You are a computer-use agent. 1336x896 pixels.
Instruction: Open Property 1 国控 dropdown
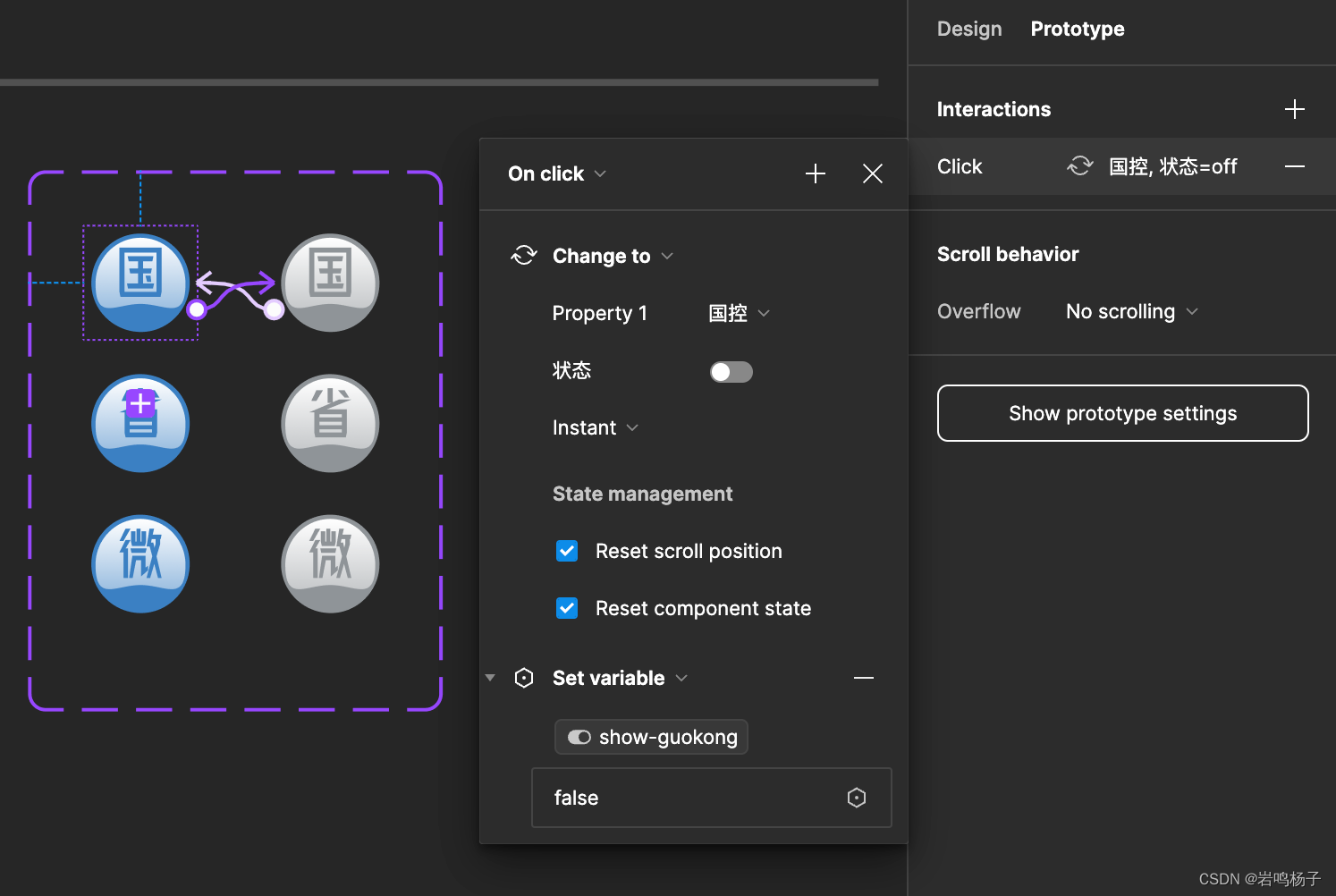click(x=739, y=313)
